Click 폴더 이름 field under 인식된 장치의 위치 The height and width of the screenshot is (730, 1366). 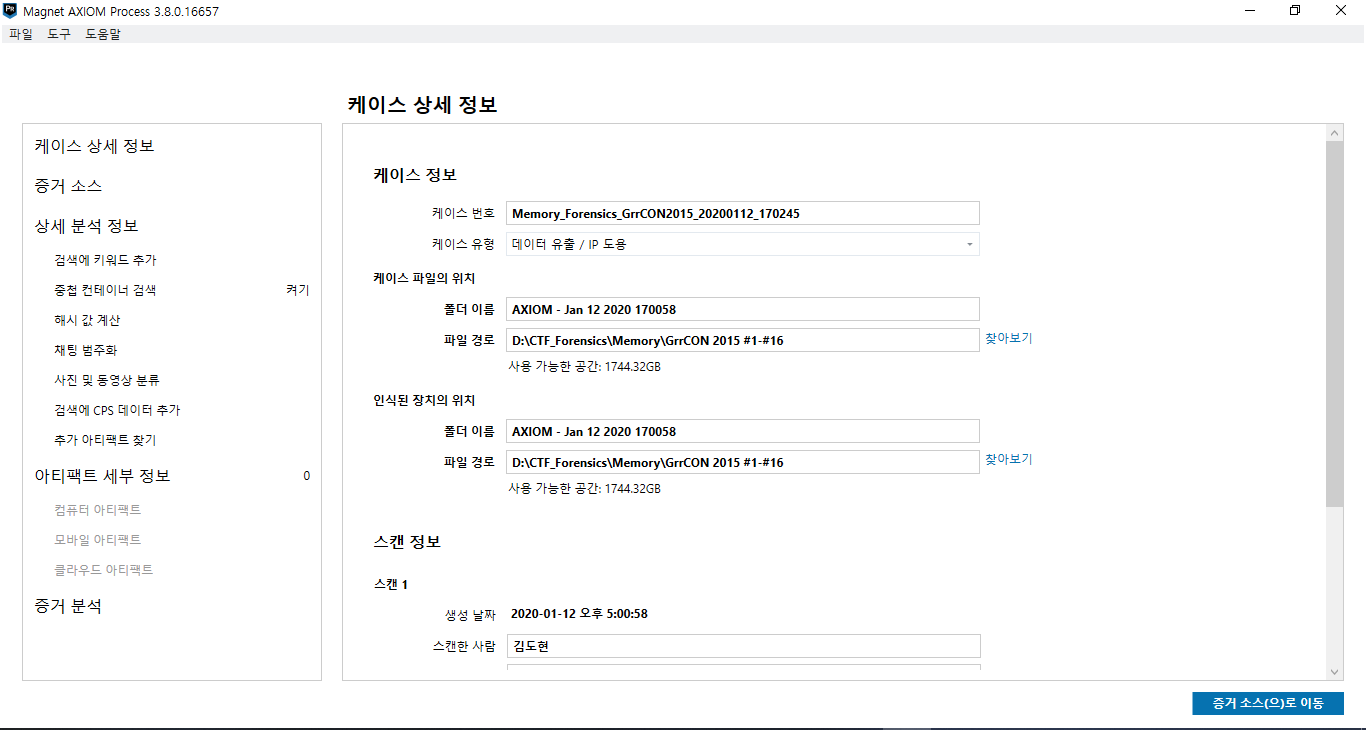(743, 431)
